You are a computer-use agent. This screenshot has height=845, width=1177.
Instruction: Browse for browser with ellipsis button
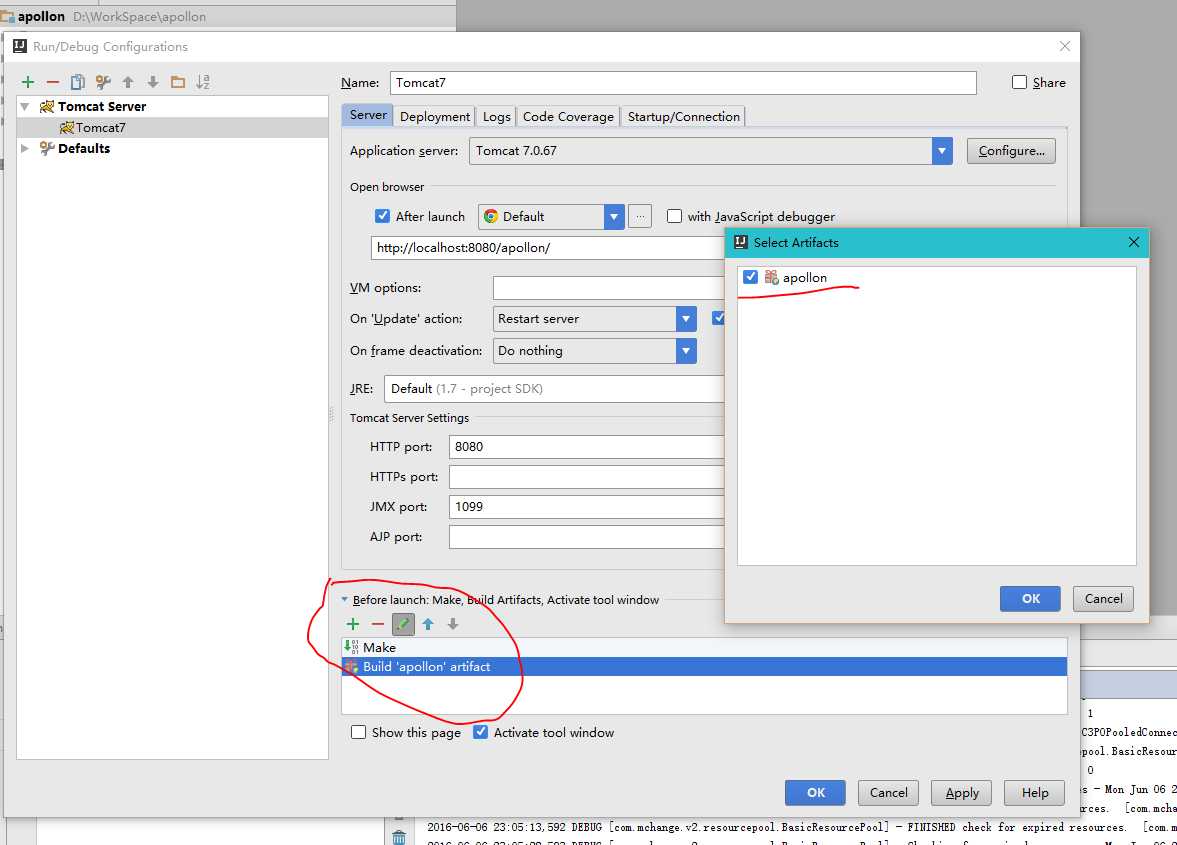point(640,216)
